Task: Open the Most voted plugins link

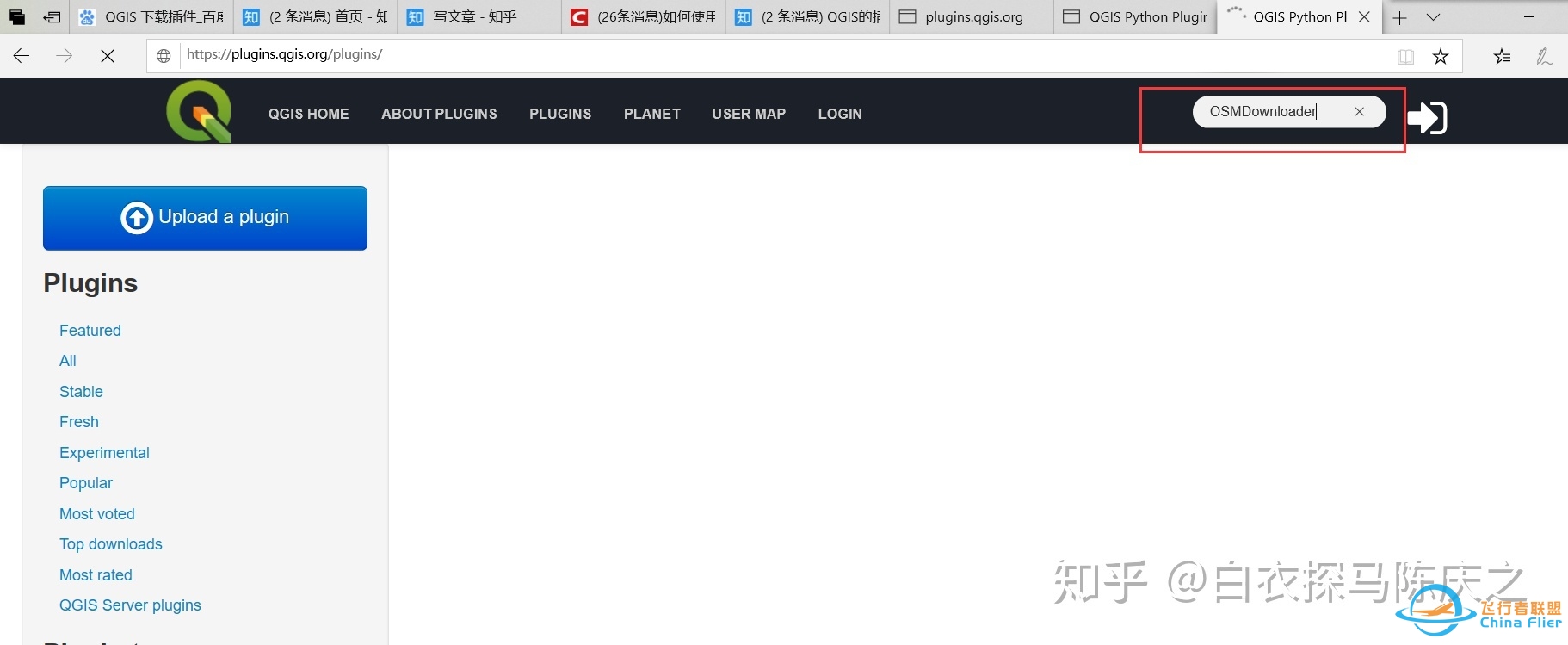Action: point(97,514)
